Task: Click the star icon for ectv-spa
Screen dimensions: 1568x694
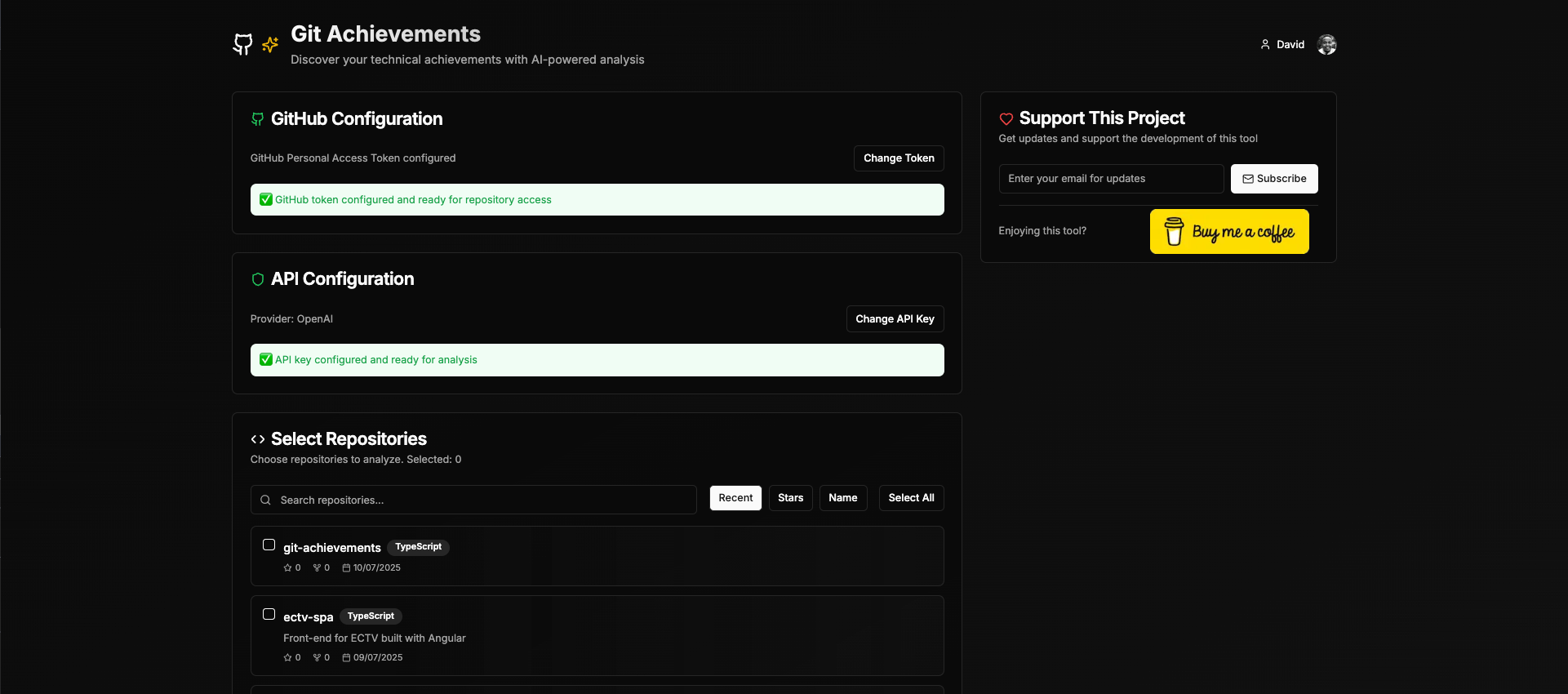Action: (287, 657)
